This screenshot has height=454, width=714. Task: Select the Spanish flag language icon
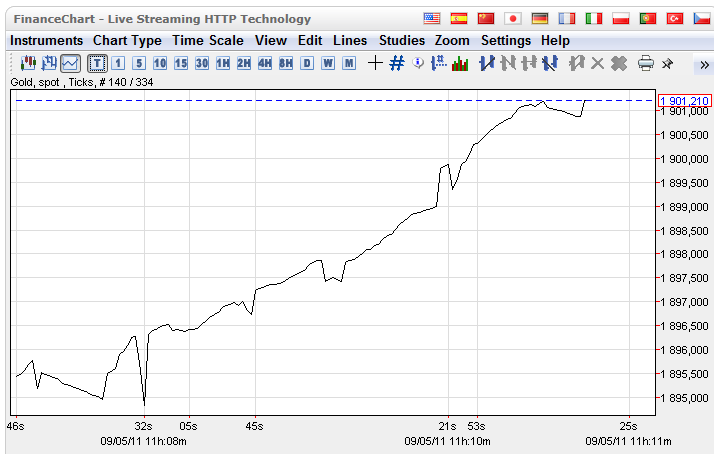459,19
